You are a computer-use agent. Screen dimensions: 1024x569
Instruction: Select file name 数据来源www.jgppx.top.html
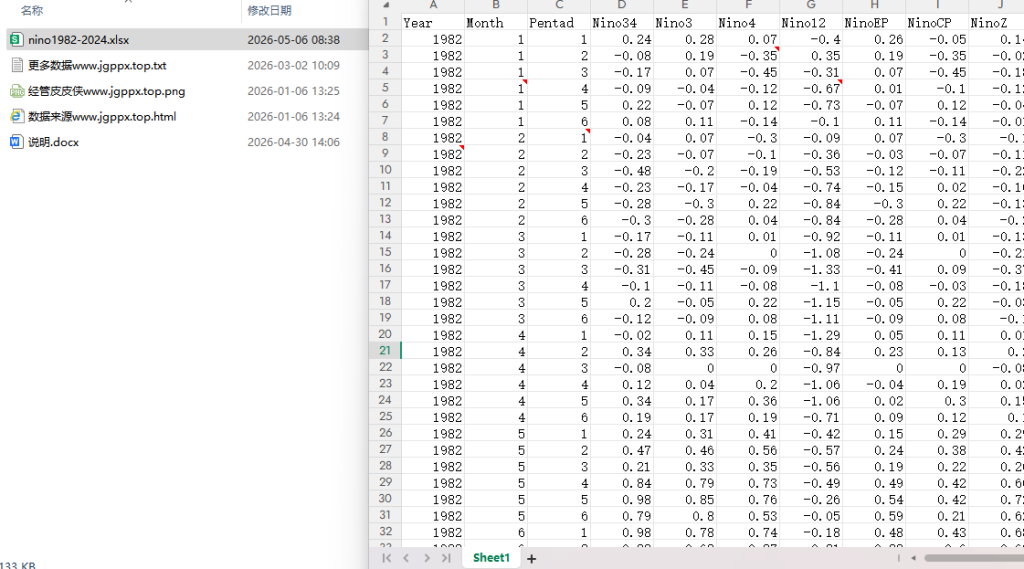(102, 116)
